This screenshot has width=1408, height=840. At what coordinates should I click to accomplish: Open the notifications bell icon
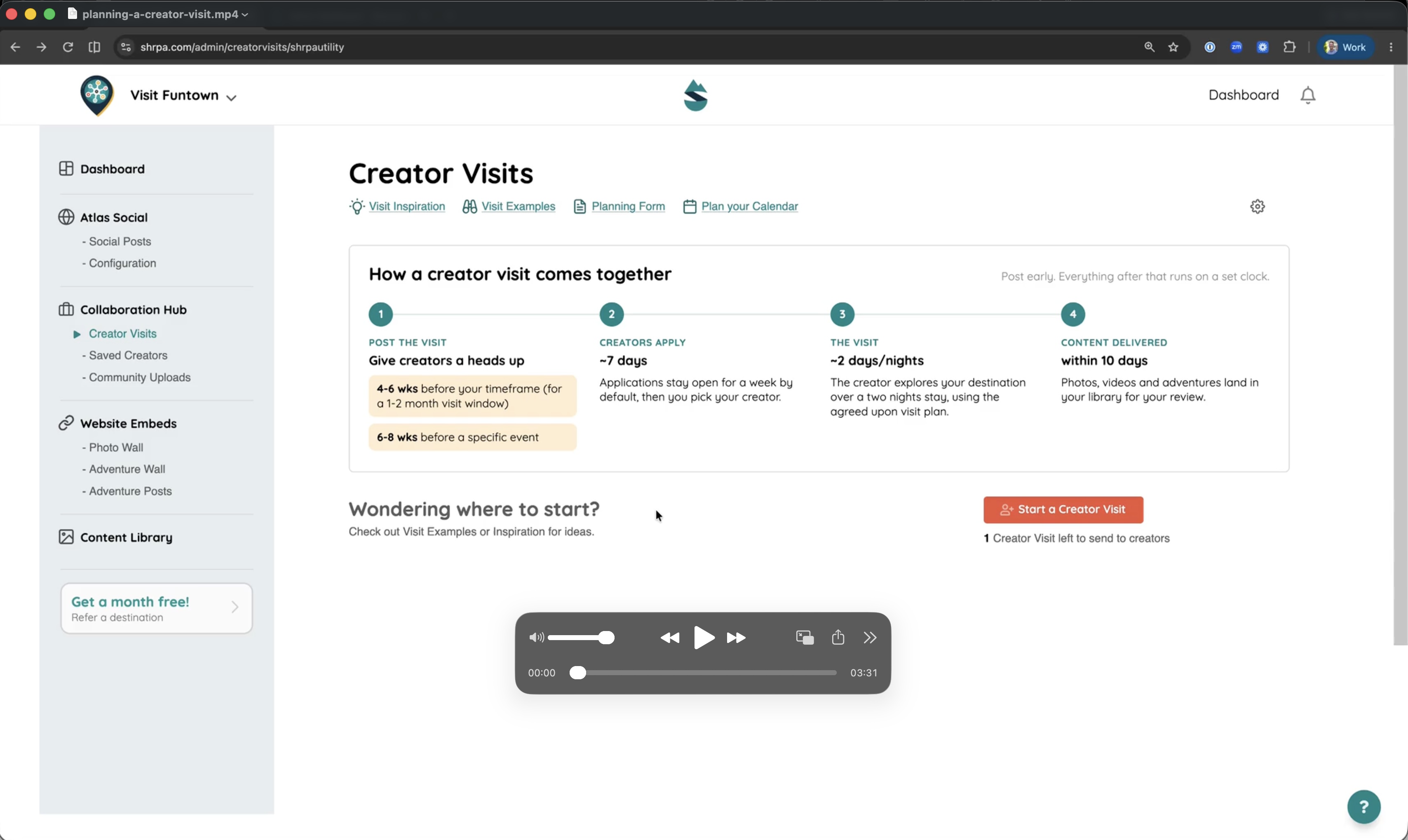point(1308,95)
